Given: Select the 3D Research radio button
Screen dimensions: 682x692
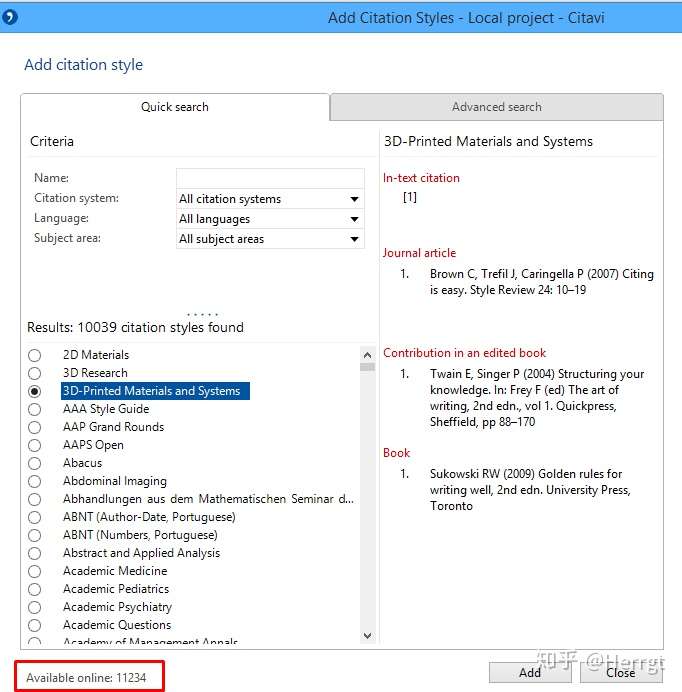Looking at the screenshot, I should (x=34, y=373).
